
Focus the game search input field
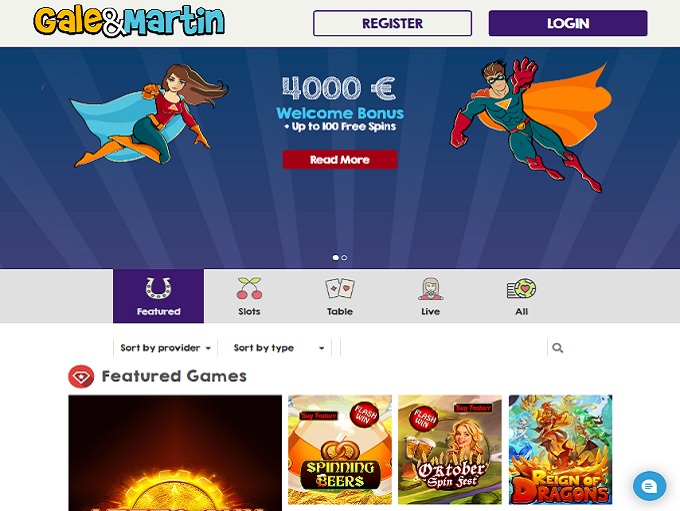tap(444, 348)
